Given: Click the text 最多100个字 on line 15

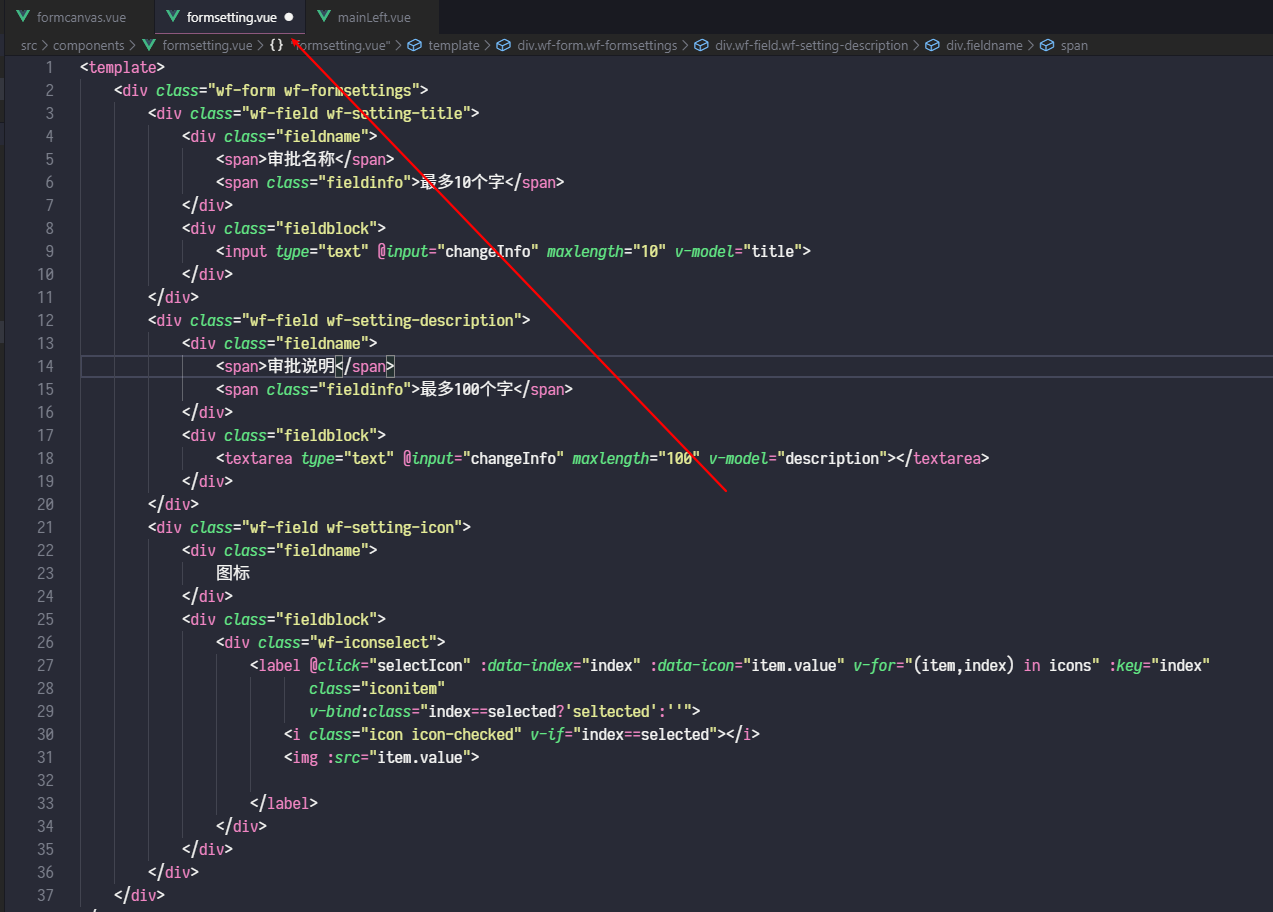Looking at the screenshot, I should [x=467, y=389].
